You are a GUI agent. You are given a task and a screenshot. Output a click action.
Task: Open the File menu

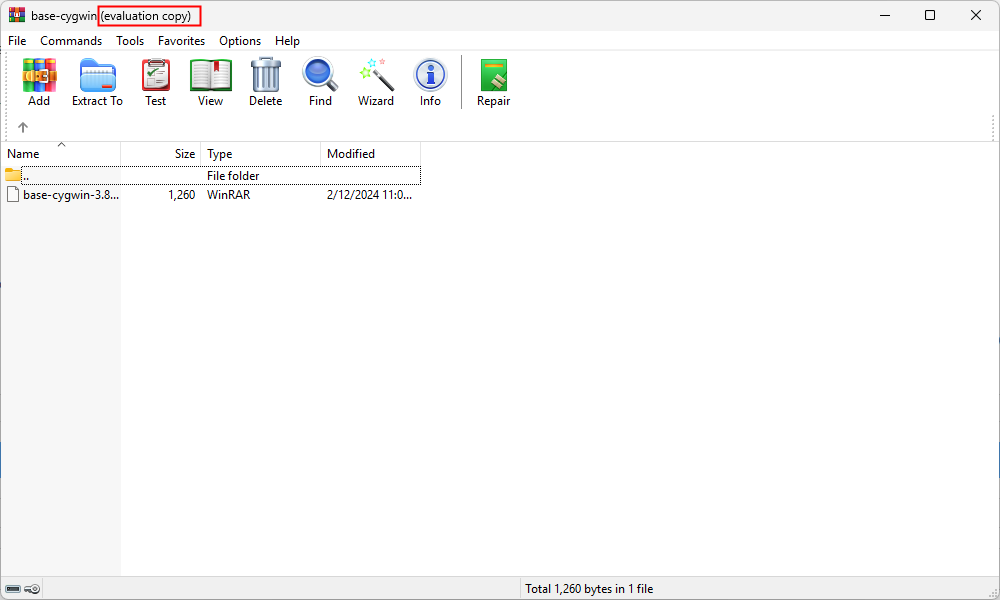[x=17, y=41]
